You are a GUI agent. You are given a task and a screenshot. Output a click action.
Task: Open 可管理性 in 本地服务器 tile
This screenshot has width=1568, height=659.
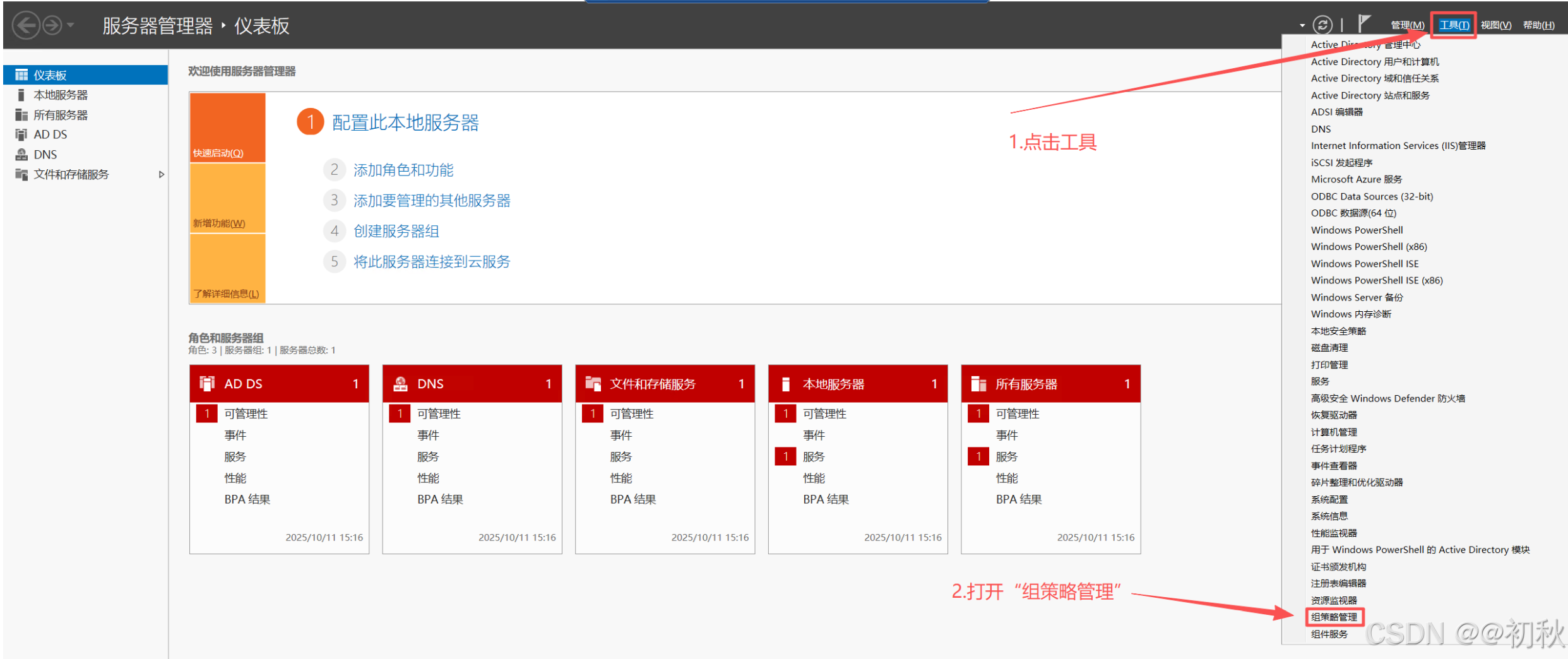pyautogui.click(x=824, y=413)
